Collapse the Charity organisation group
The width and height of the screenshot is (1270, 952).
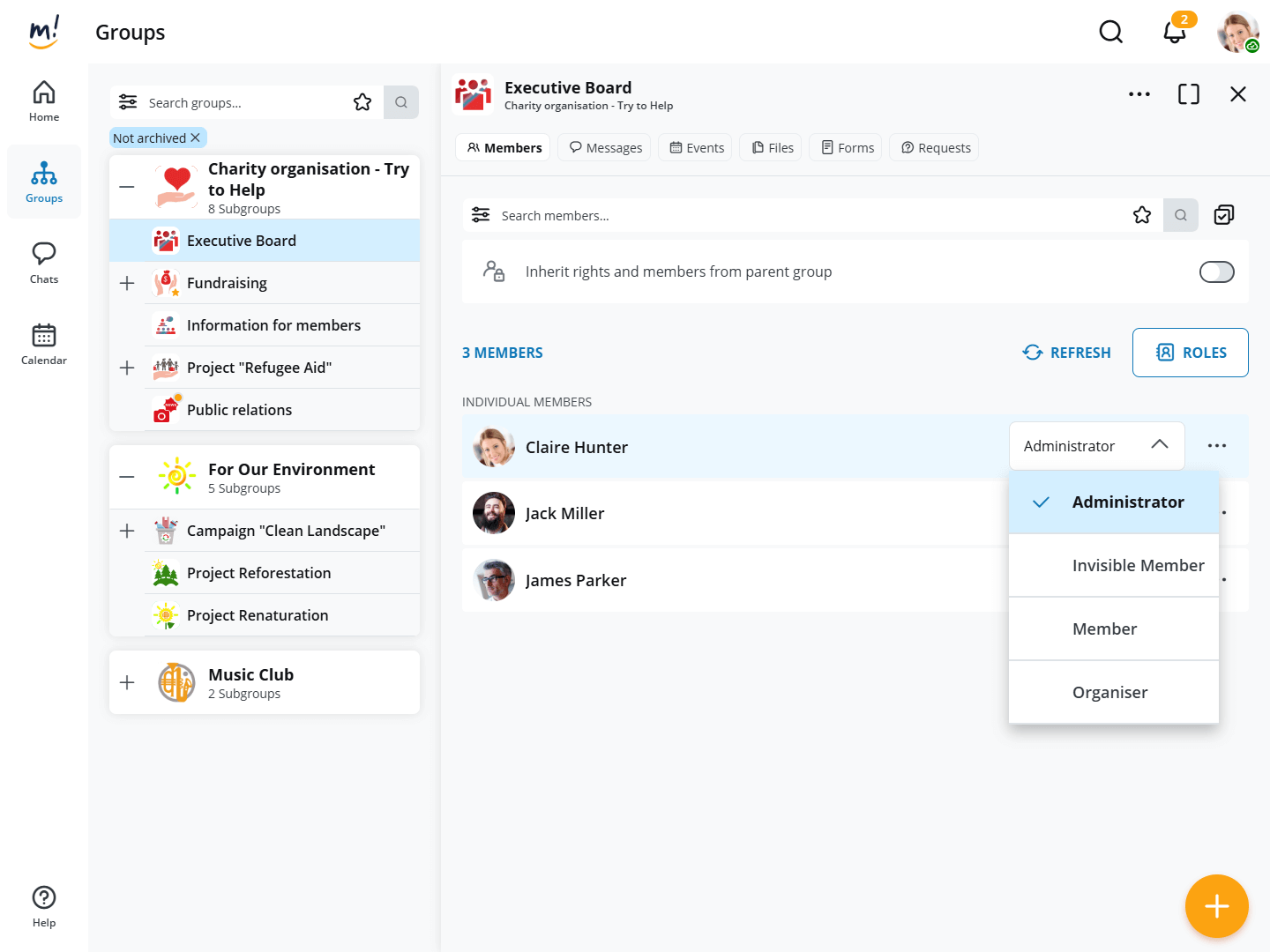click(x=127, y=187)
